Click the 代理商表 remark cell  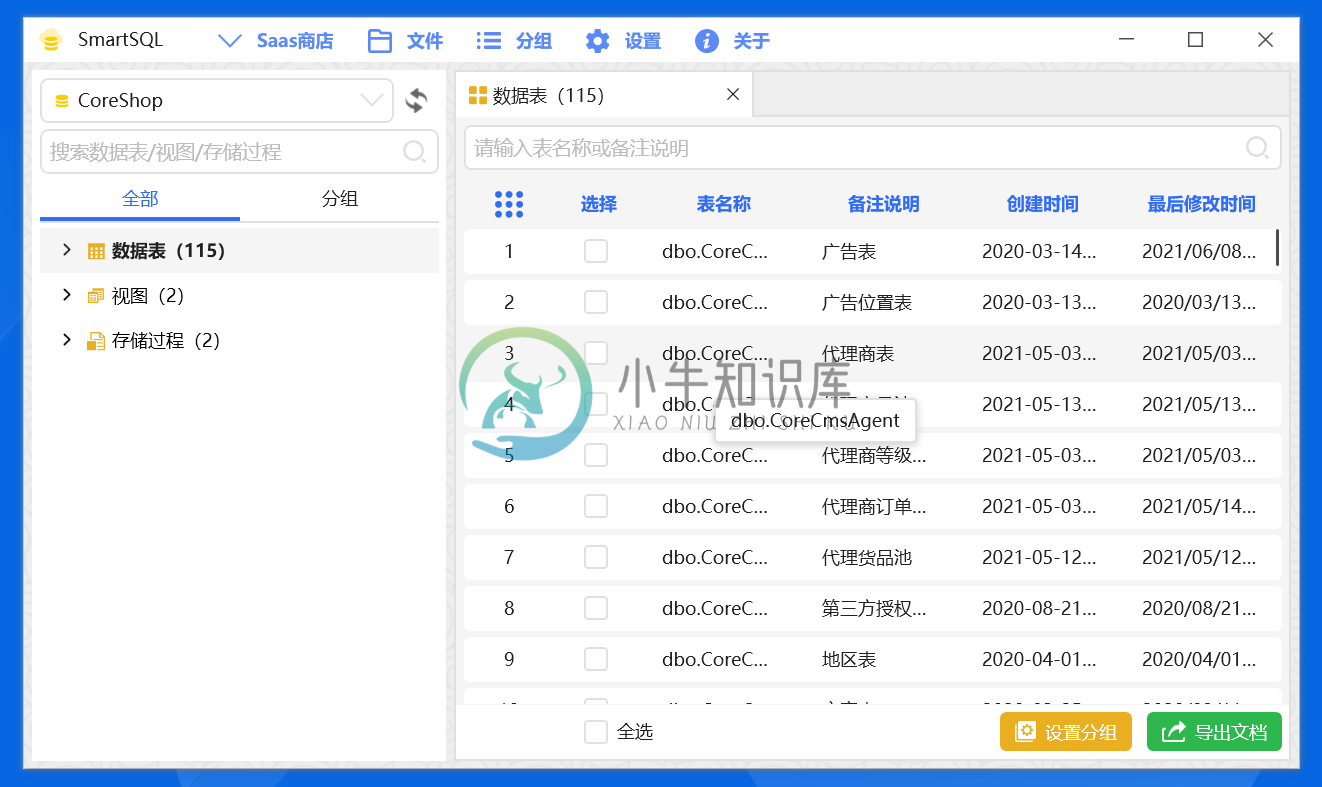pyautogui.click(x=858, y=354)
